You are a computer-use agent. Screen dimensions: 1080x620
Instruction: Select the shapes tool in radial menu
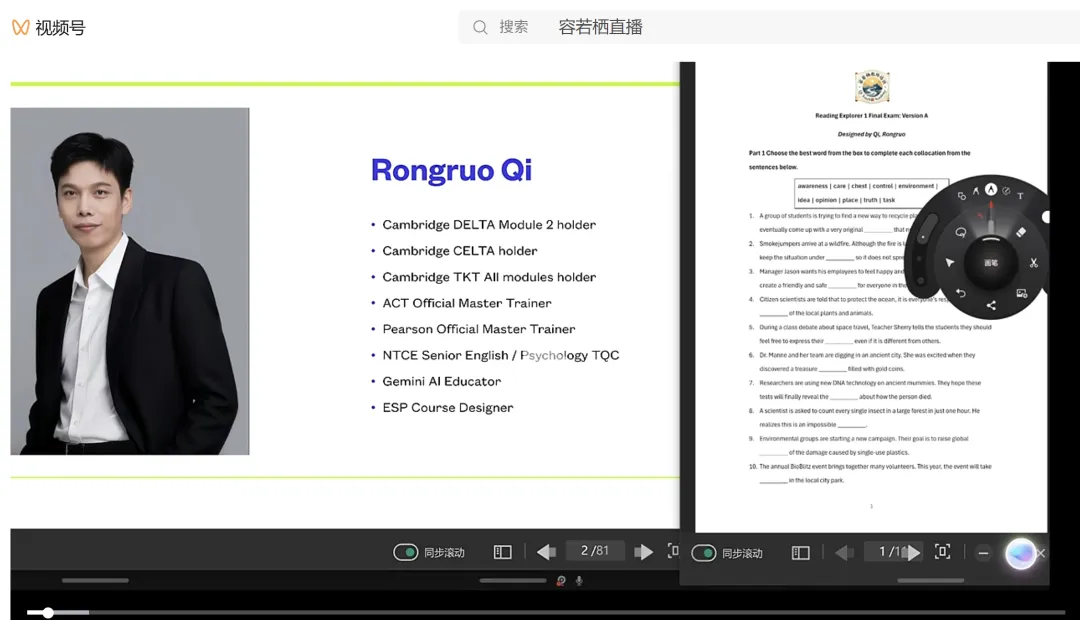point(962,196)
